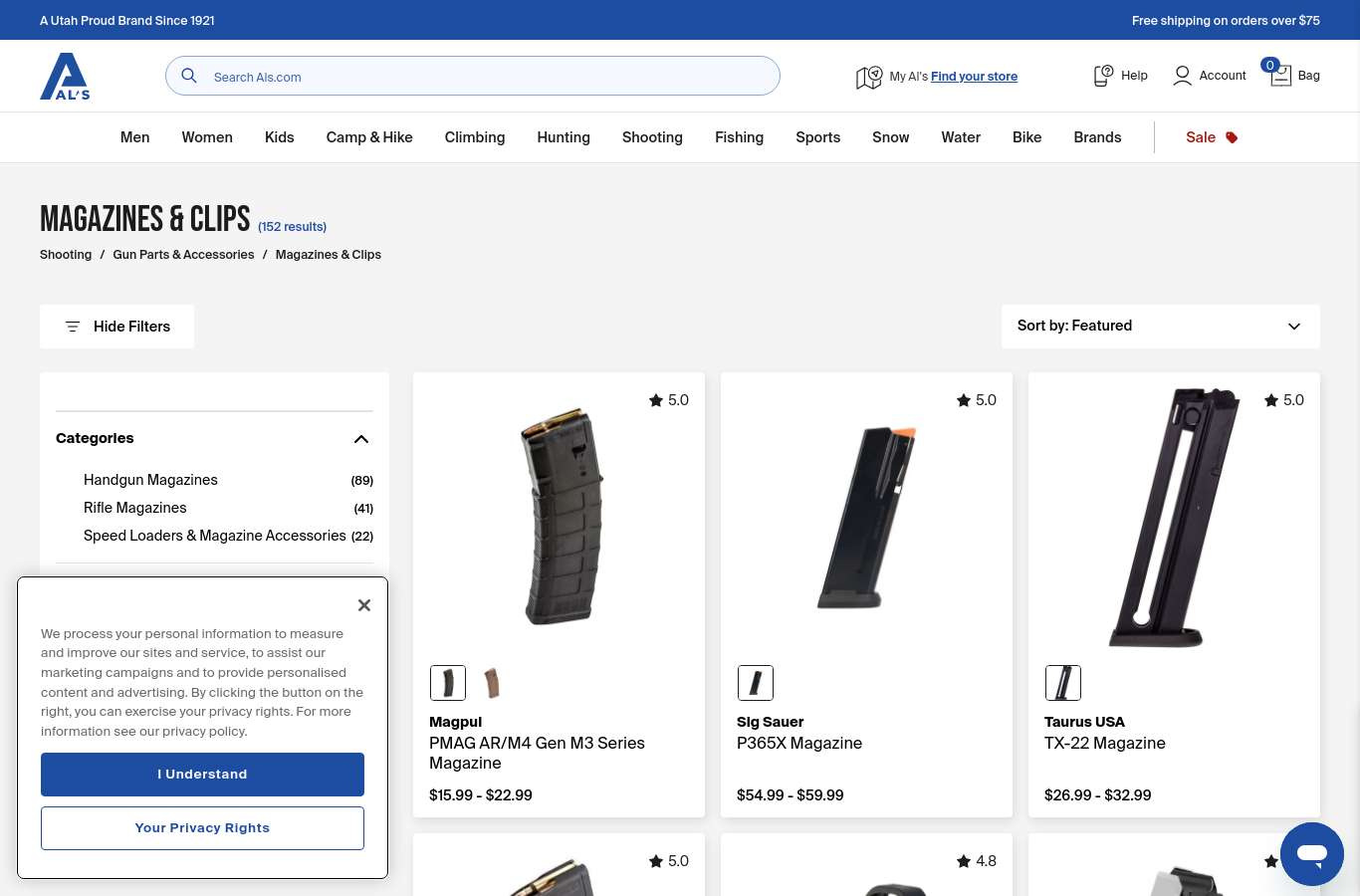Click the Taurus USA brand name
This screenshot has width=1360, height=896.
(x=1084, y=722)
